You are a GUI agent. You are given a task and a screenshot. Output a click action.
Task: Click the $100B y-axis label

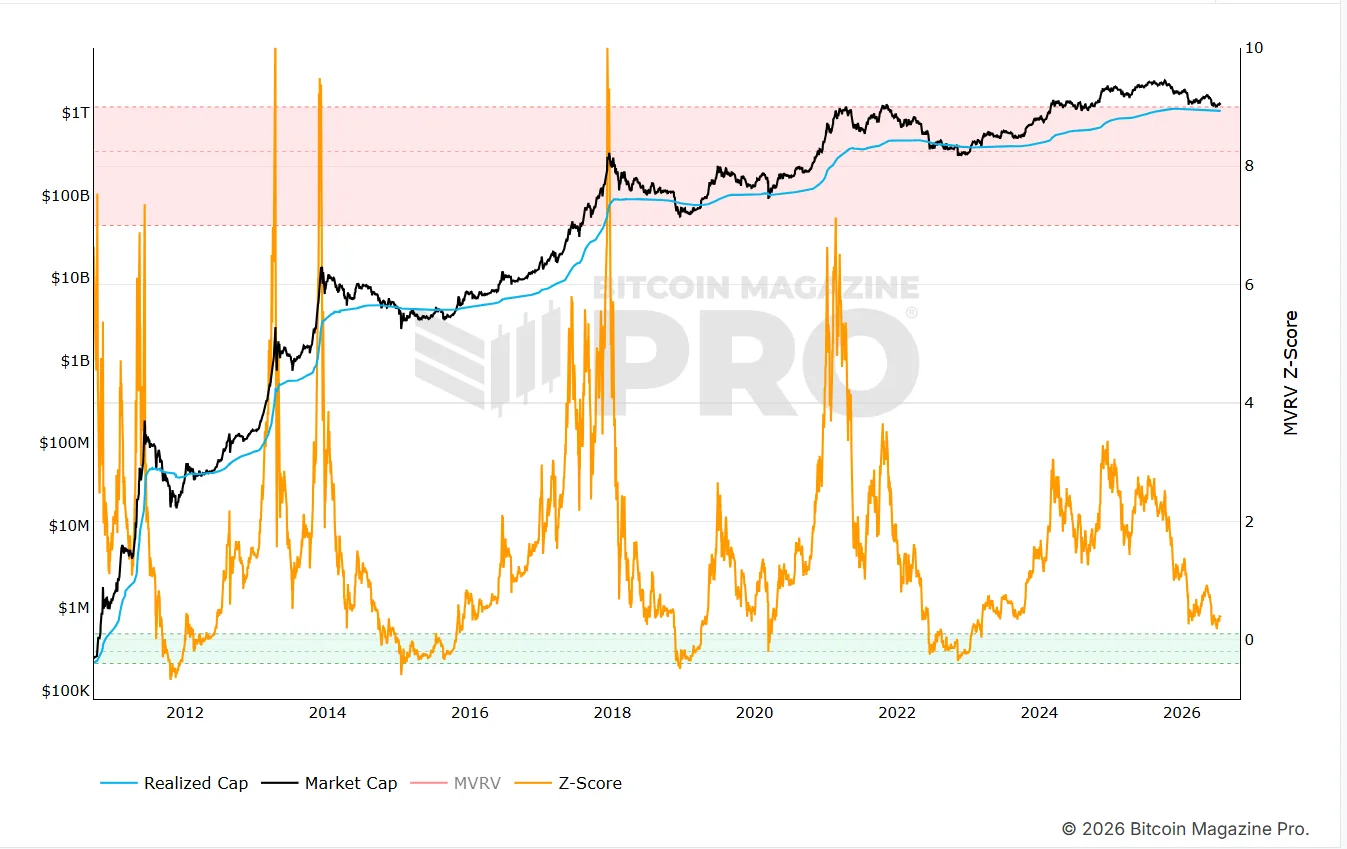(x=66, y=196)
